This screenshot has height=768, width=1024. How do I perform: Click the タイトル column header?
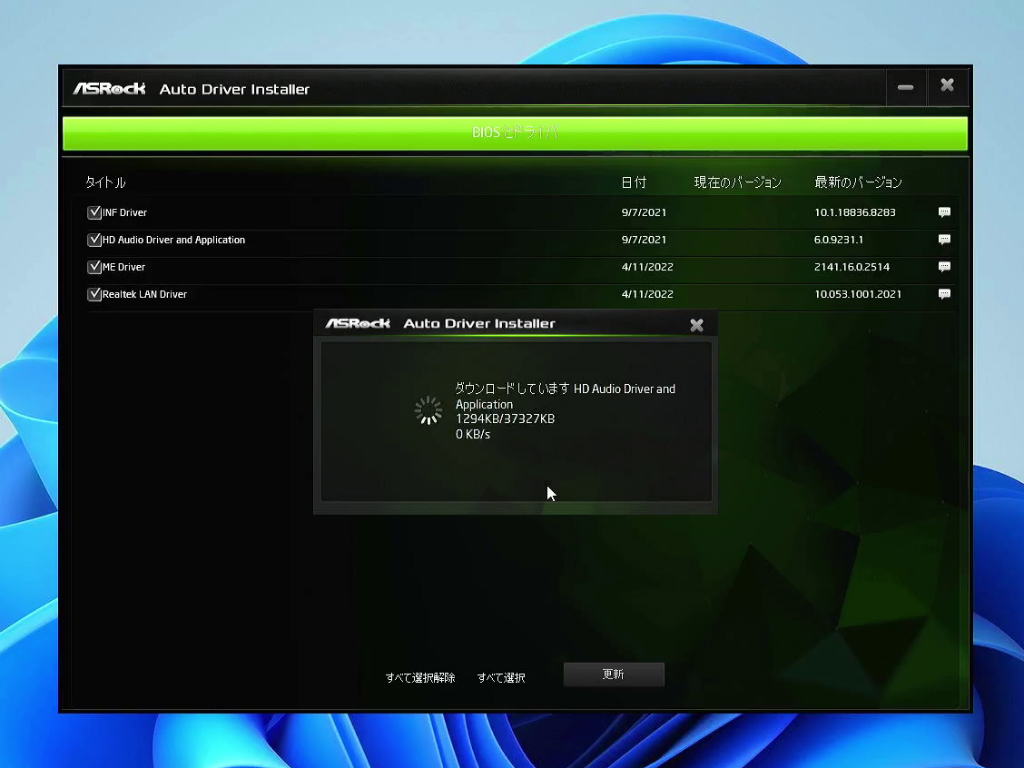pos(105,182)
